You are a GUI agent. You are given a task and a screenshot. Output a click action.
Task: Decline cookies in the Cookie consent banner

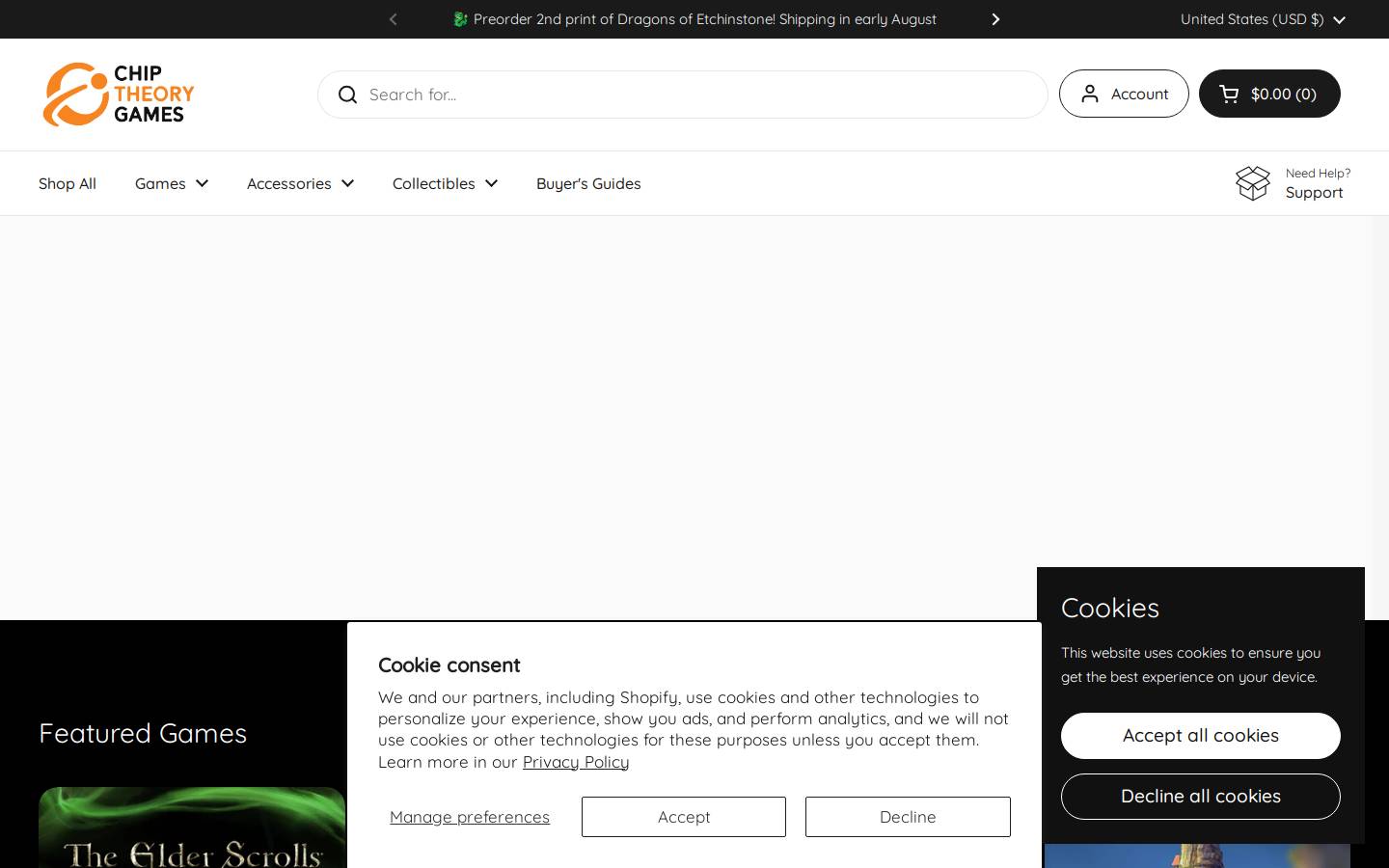pos(908,817)
